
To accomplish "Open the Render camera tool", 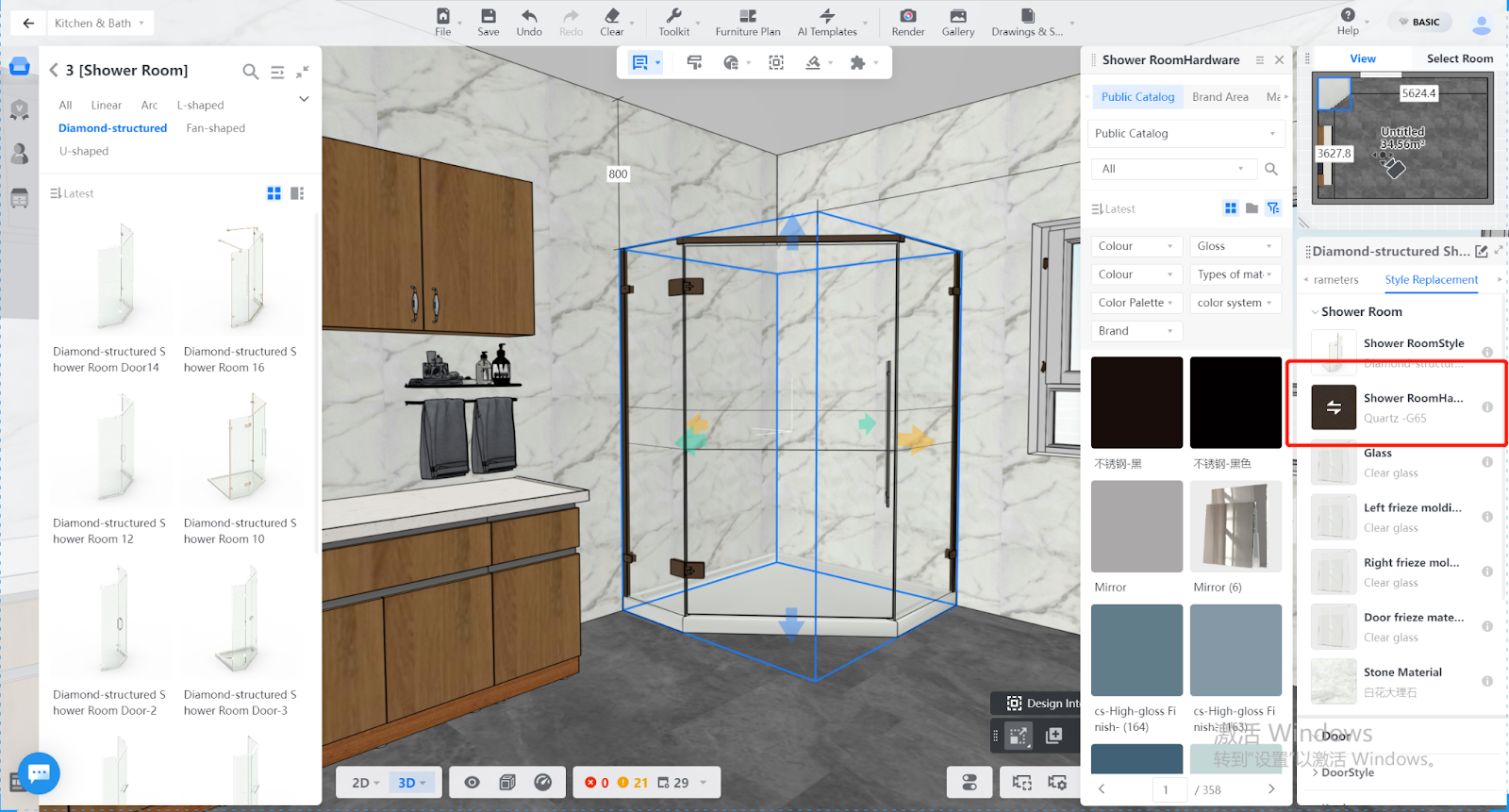I will pyautogui.click(x=907, y=17).
